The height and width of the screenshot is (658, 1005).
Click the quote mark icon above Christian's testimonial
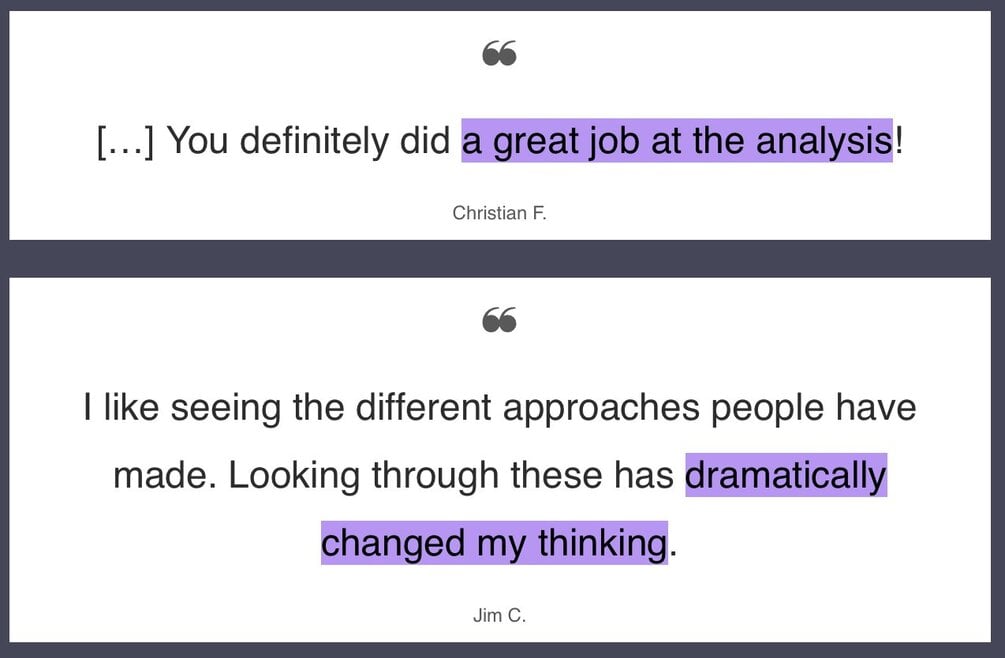[499, 53]
